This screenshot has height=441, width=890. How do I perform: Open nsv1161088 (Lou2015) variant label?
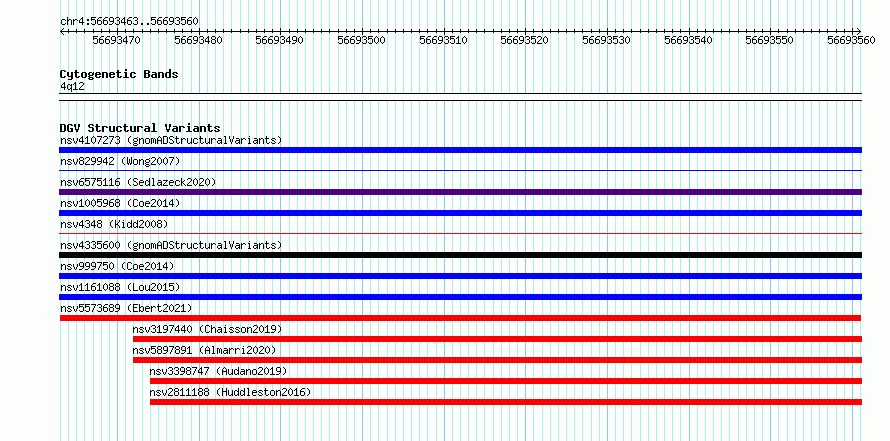point(120,287)
